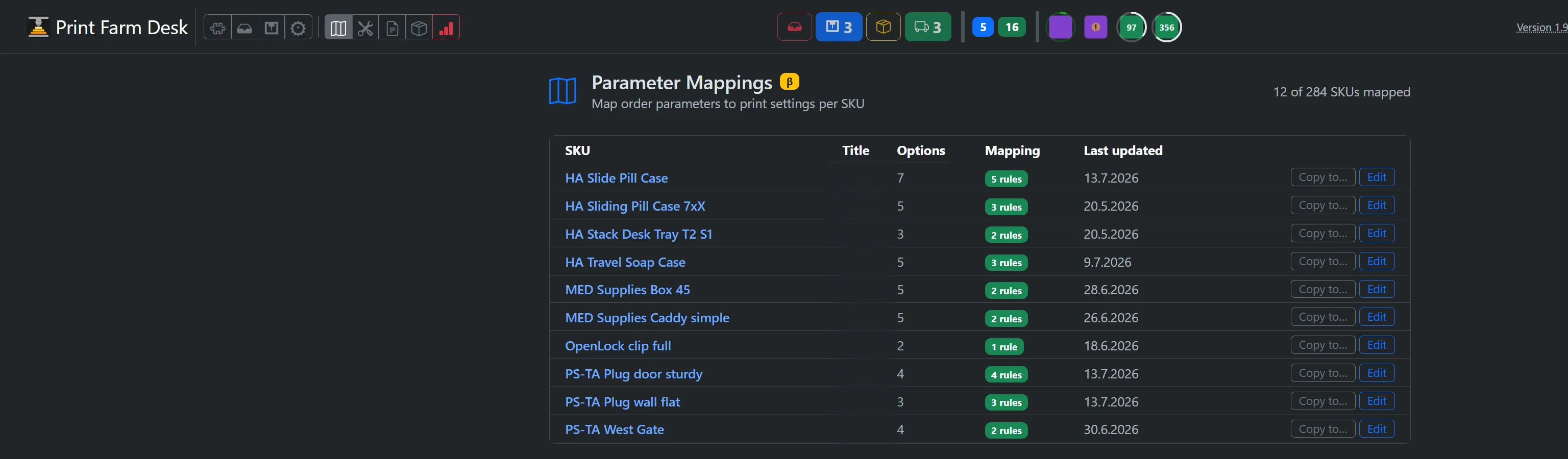The image size is (1568, 459).
Task: Open the HA Sliding Pill Case 7xX SKU
Action: tap(635, 206)
